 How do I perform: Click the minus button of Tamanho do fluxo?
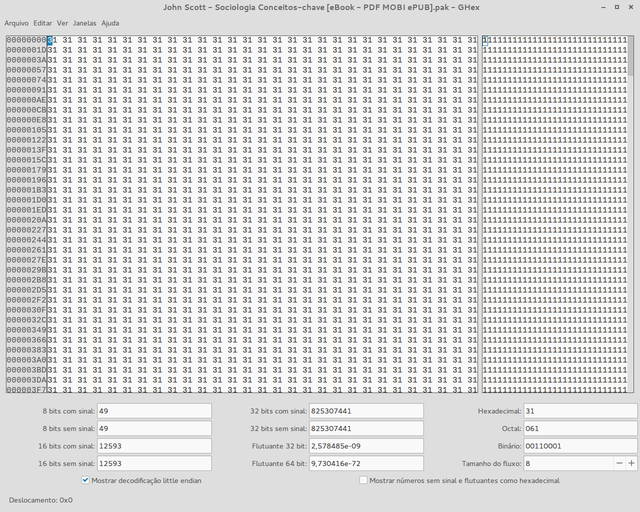click(617, 464)
